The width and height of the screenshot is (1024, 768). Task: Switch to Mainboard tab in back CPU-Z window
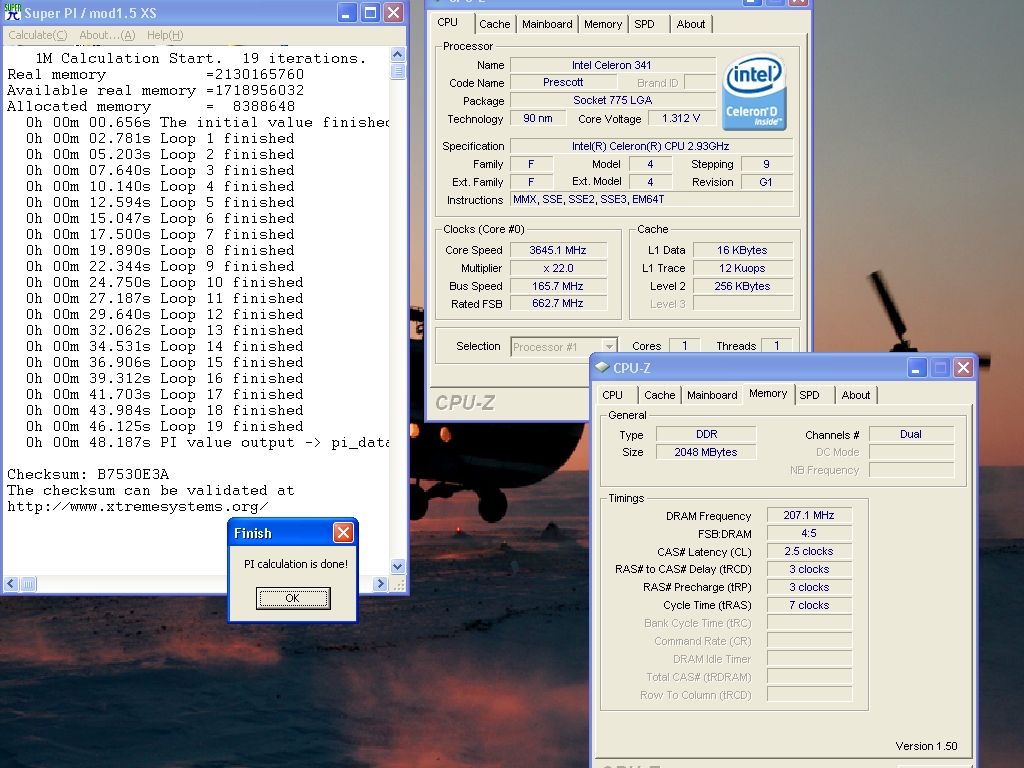547,24
